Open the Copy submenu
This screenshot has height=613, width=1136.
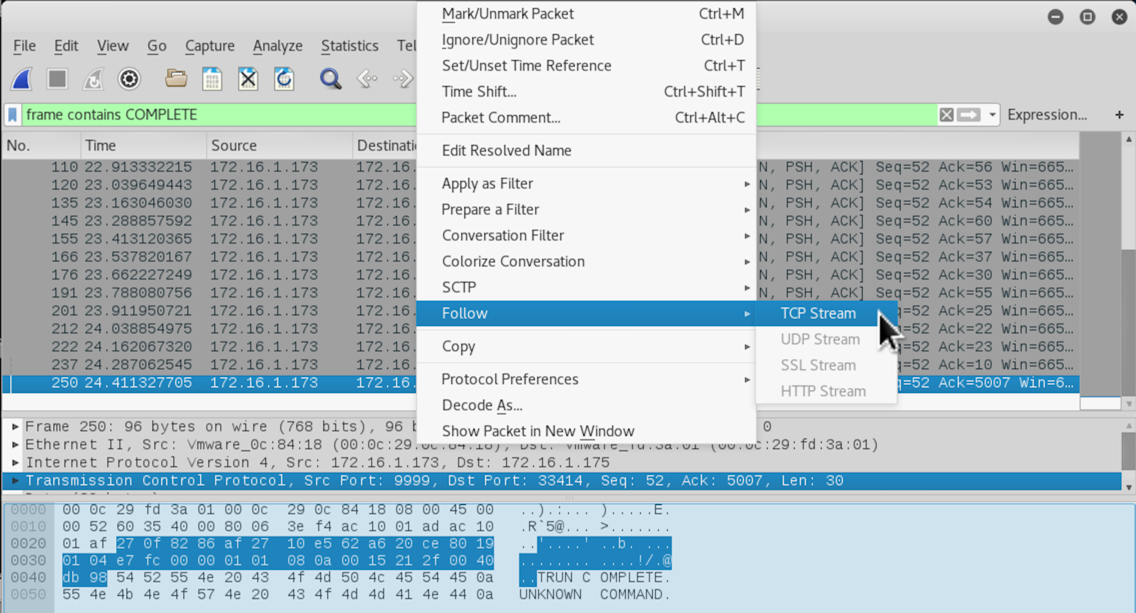[586, 346]
